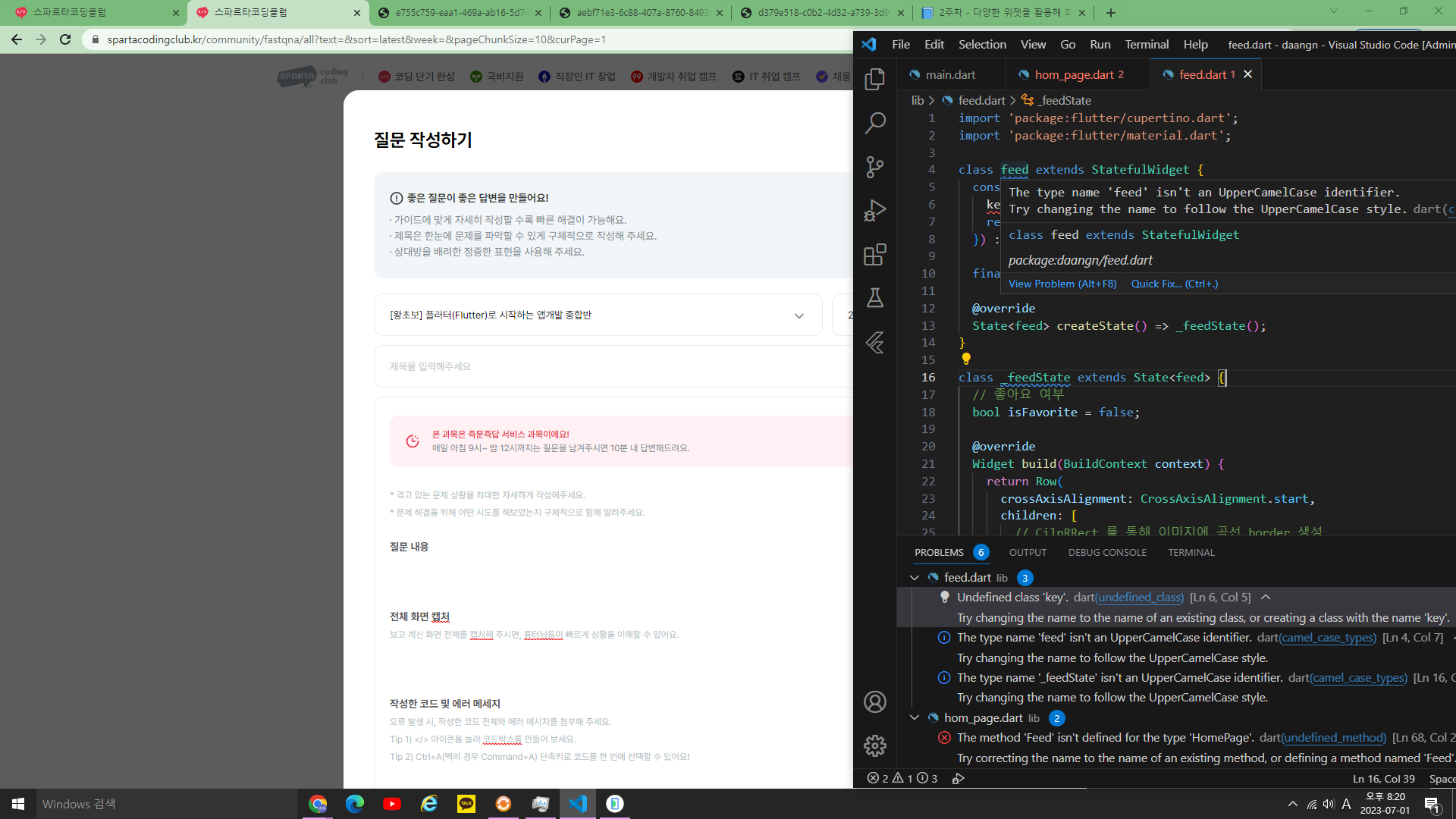Open Chrome from the taskbar
The height and width of the screenshot is (819, 1456).
pos(318,804)
